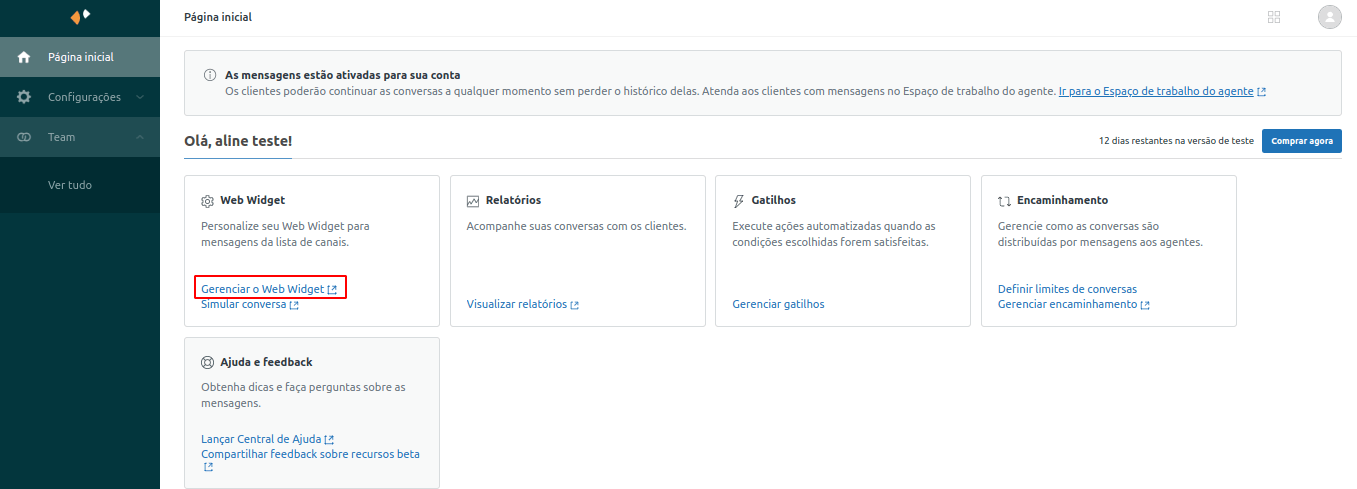Image resolution: width=1357 pixels, height=489 pixels.
Task: Go to Página inicial in sidebar
Action: point(80,57)
